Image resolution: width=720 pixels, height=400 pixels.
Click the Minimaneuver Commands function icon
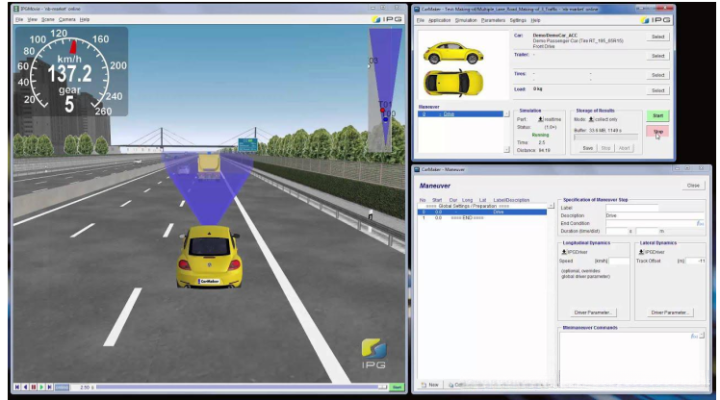pyautogui.click(x=694, y=336)
